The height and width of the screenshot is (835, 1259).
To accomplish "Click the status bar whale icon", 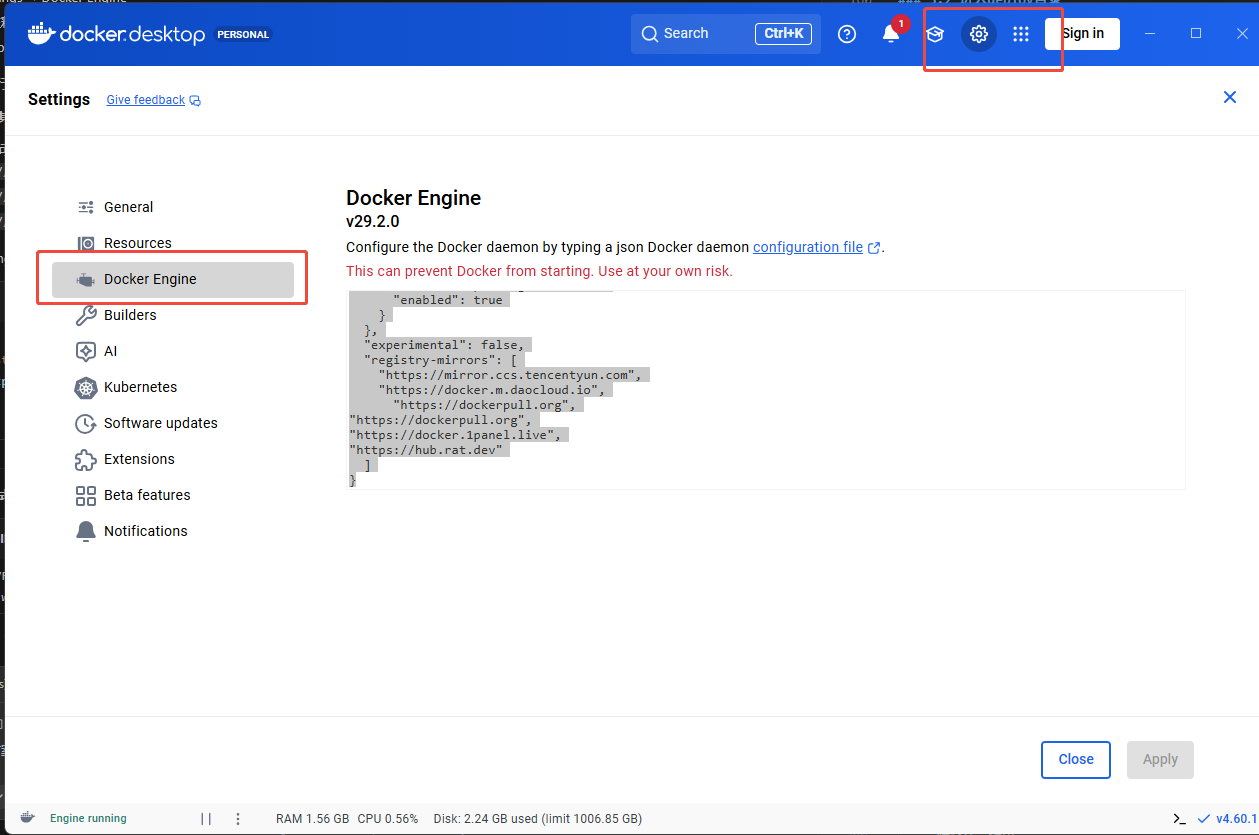I will (x=28, y=817).
